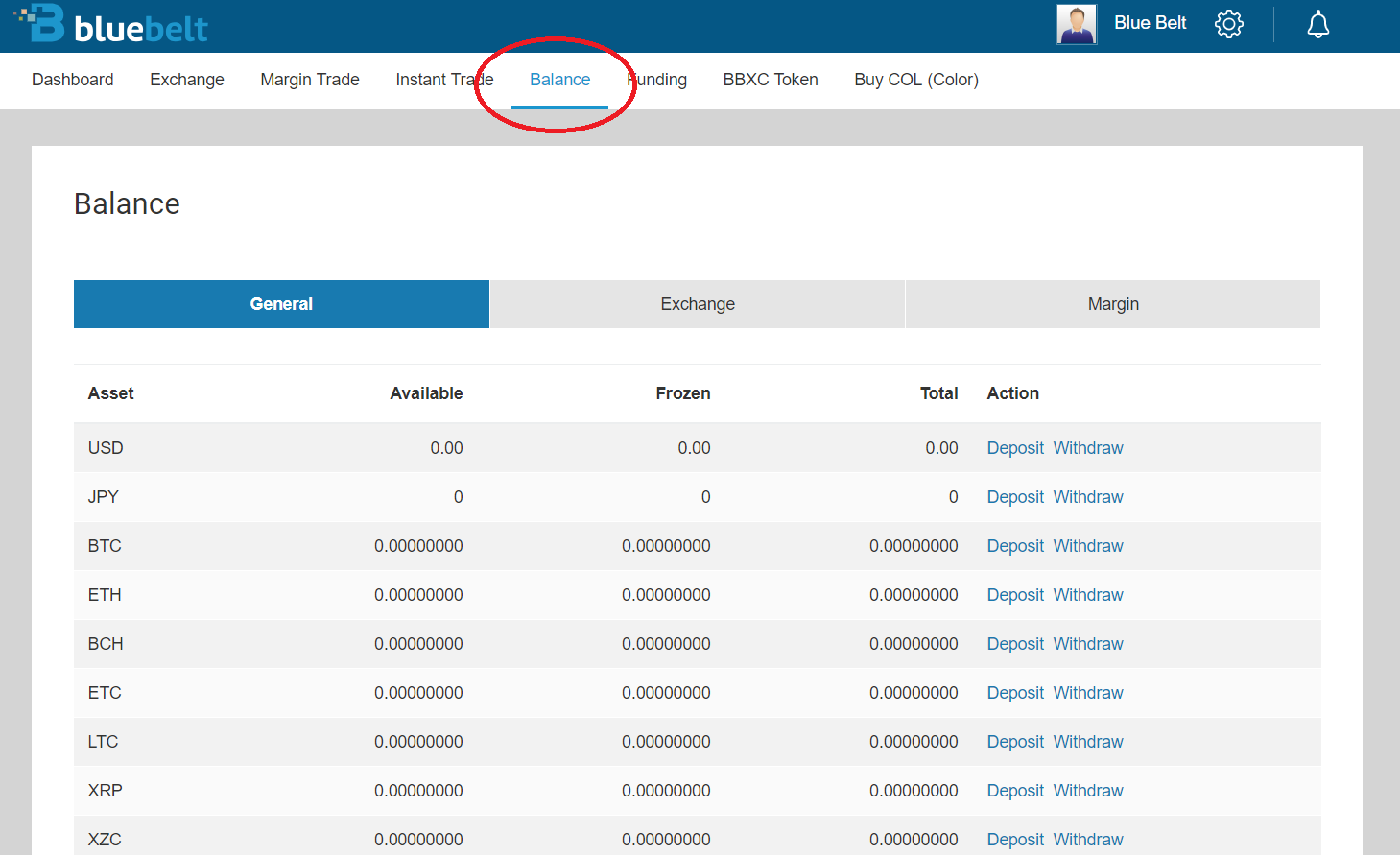Click Deposit for ETH
This screenshot has height=855, width=1400.
point(1015,595)
